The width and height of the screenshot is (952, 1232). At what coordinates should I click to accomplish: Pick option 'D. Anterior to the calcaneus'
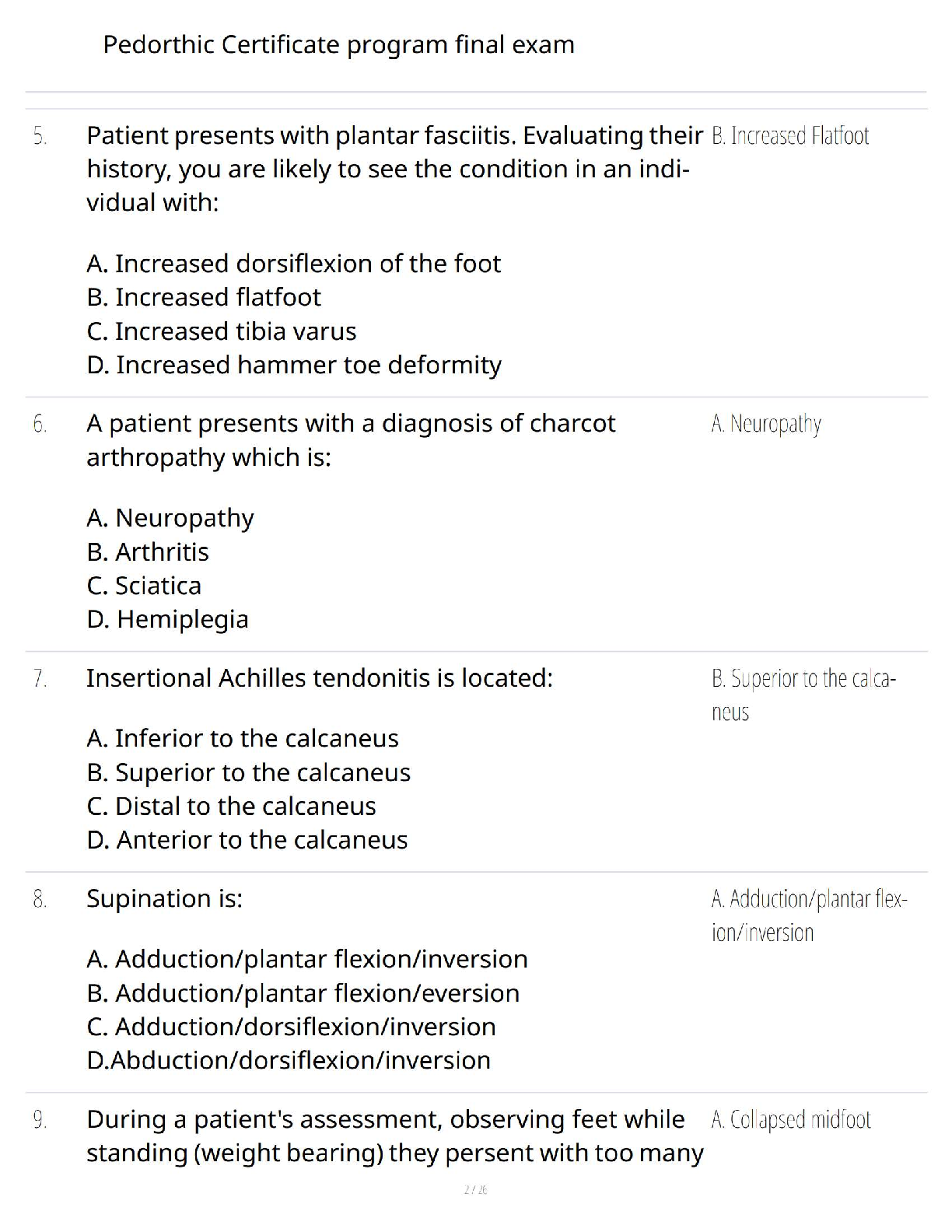pos(247,840)
